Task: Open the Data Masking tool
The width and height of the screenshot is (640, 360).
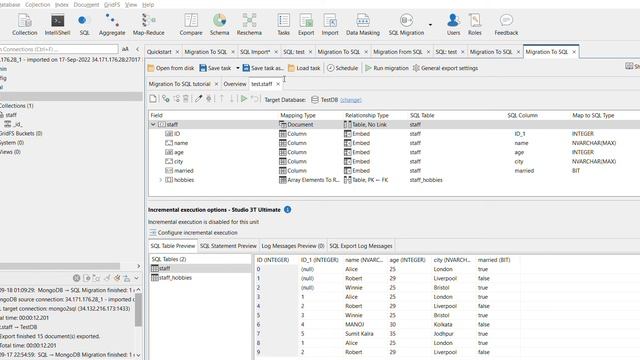Action: [362, 24]
